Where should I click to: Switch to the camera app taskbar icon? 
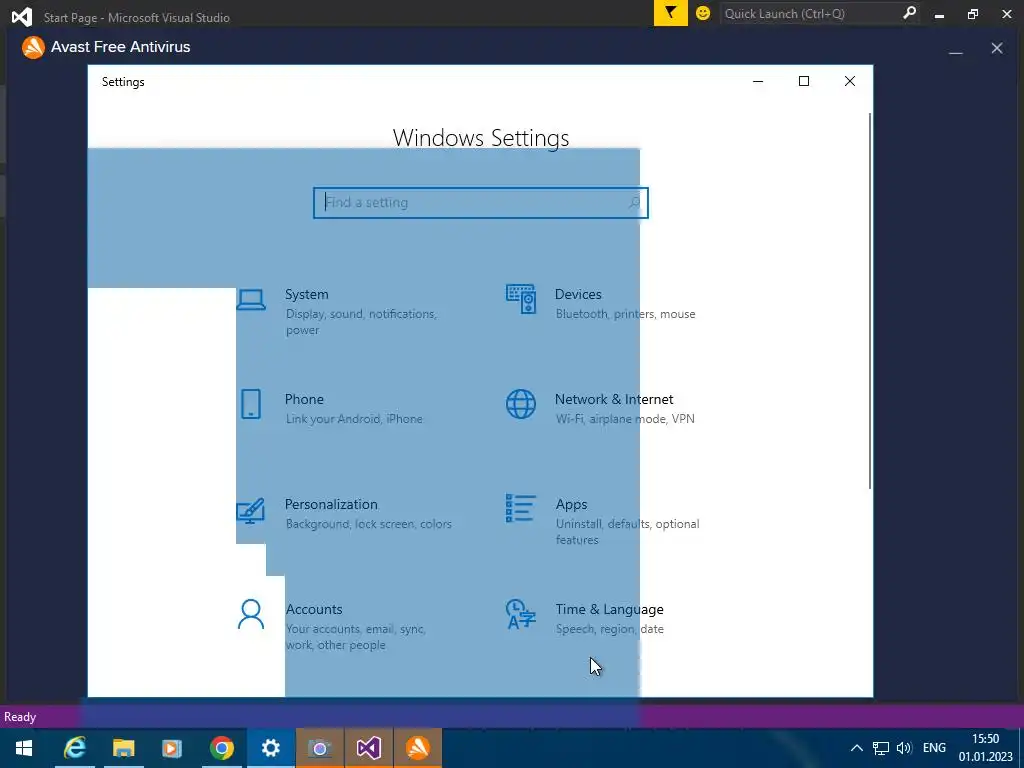[319, 748]
